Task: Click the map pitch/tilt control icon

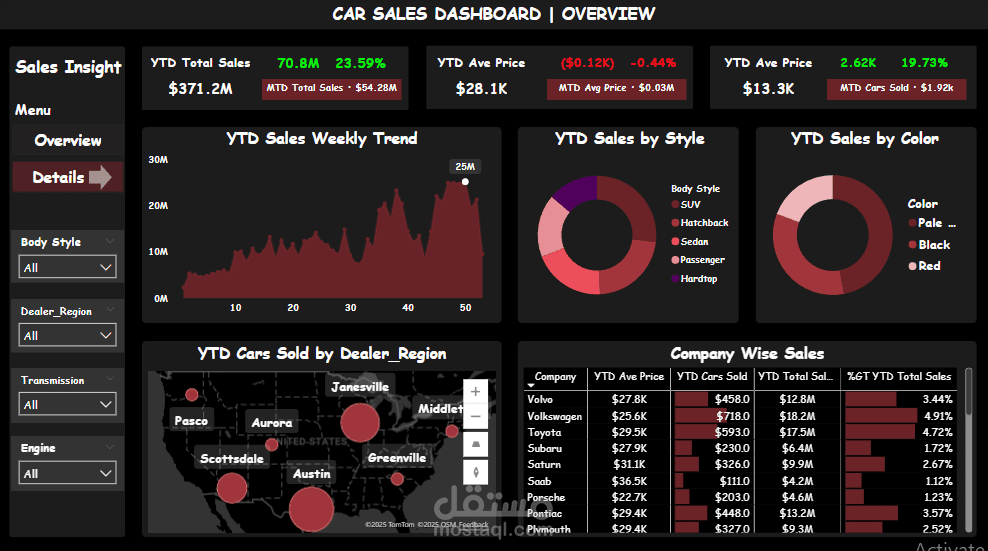Action: click(476, 444)
